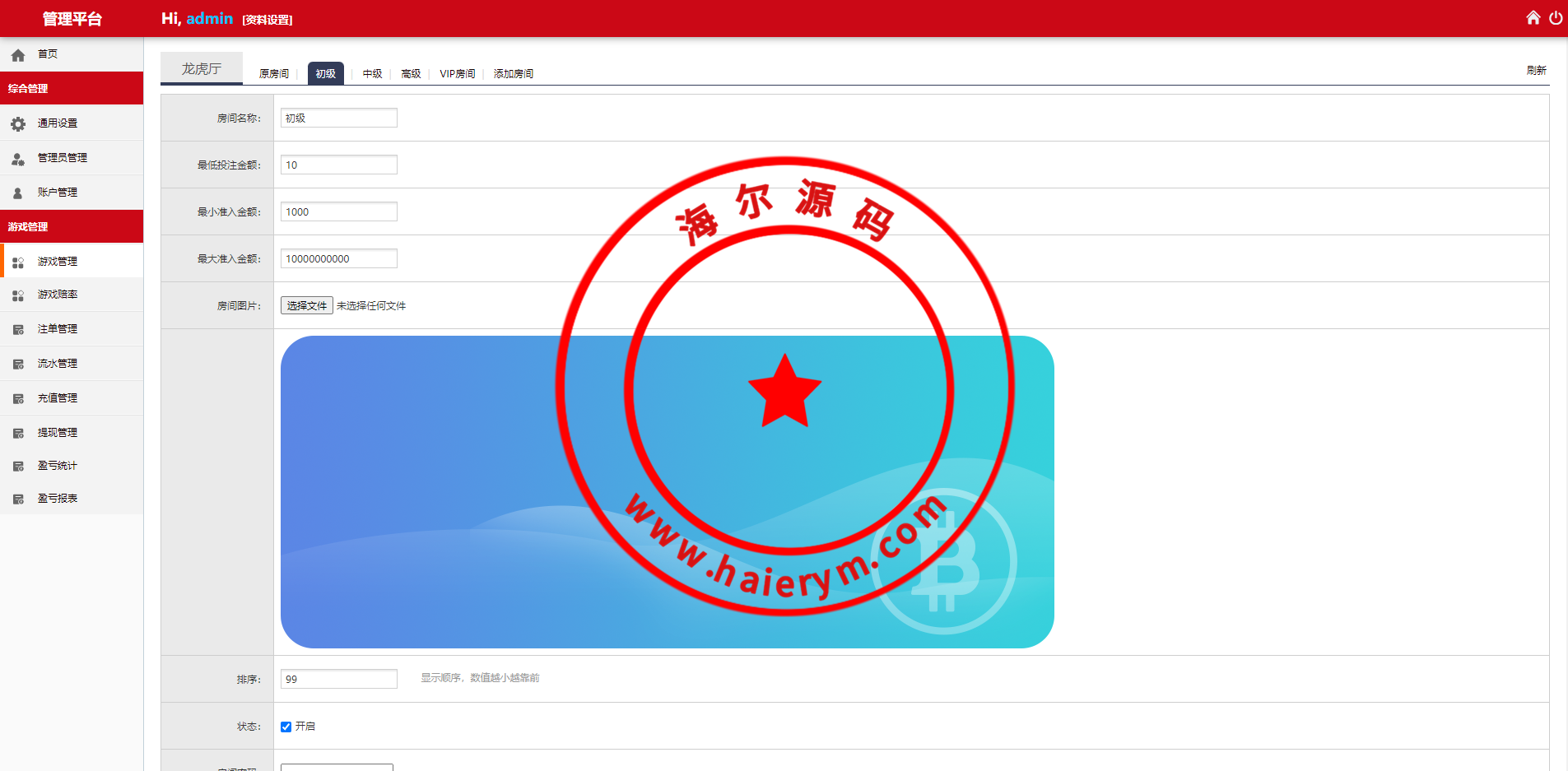This screenshot has width=1568, height=771.
Task: Toggle the 开启 status checkbox
Action: pyautogui.click(x=286, y=727)
